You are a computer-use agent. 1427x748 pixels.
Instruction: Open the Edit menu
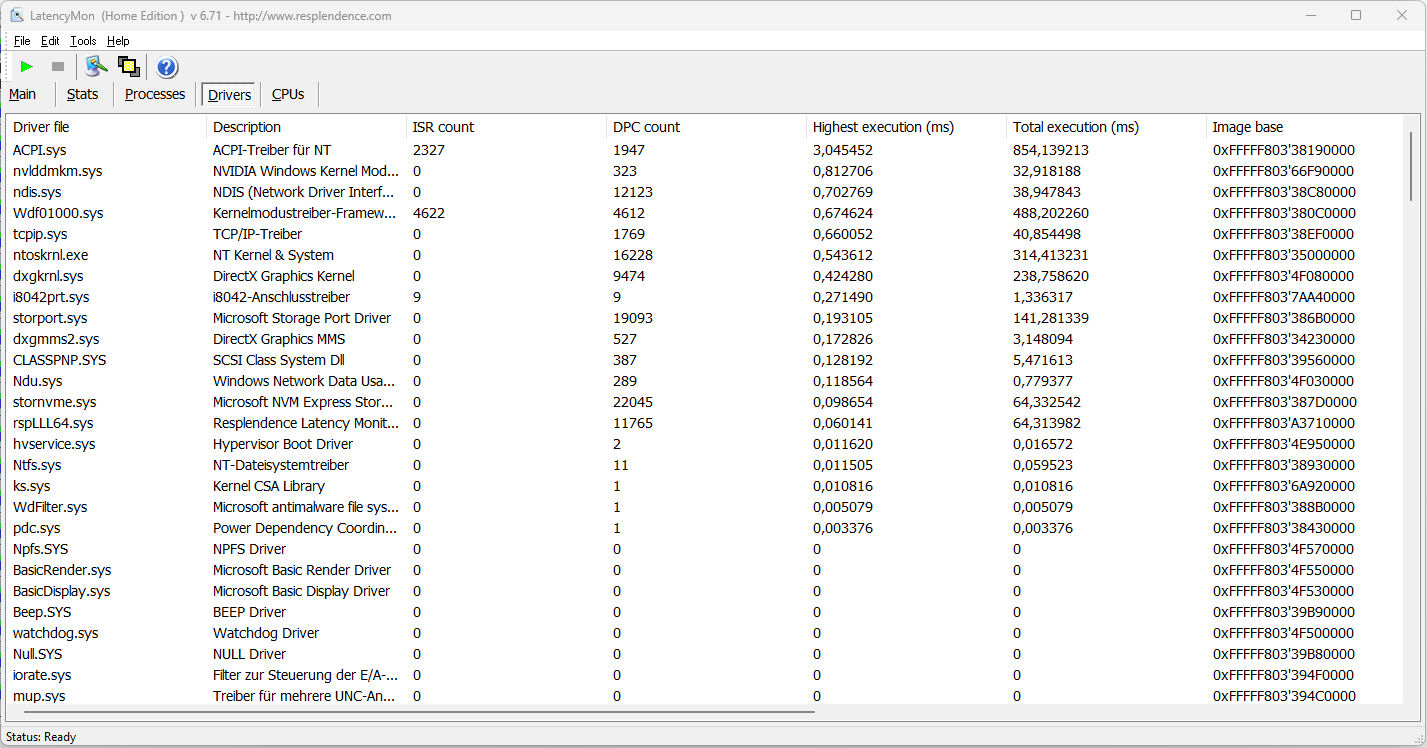coord(50,41)
